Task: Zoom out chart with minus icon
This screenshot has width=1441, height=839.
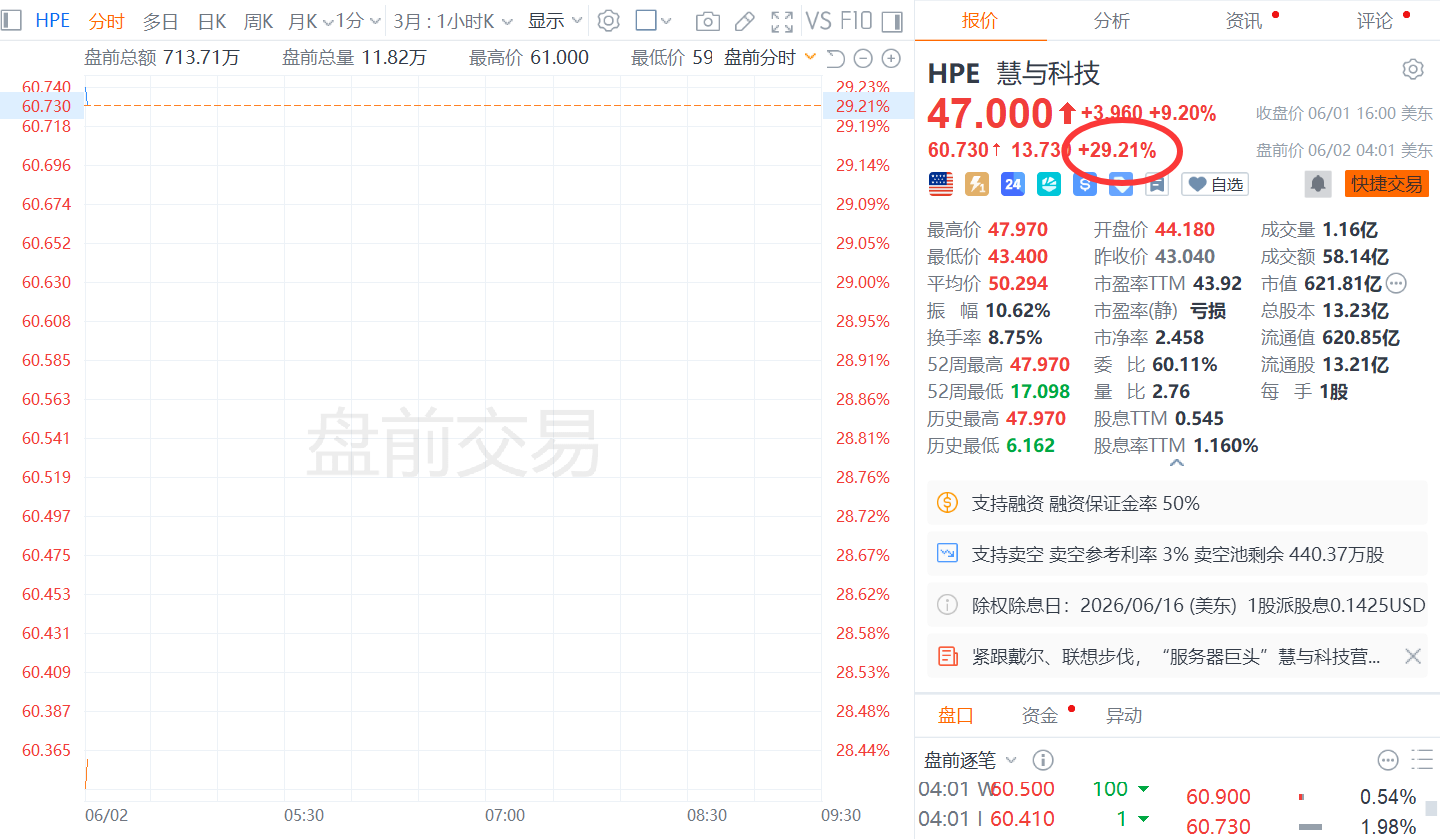Action: [x=864, y=58]
